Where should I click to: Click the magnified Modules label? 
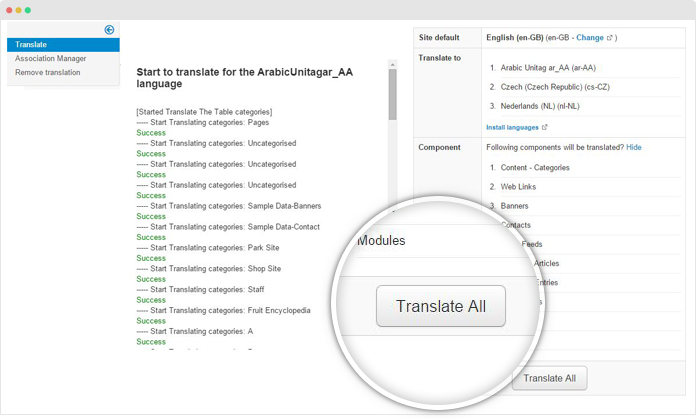point(381,241)
